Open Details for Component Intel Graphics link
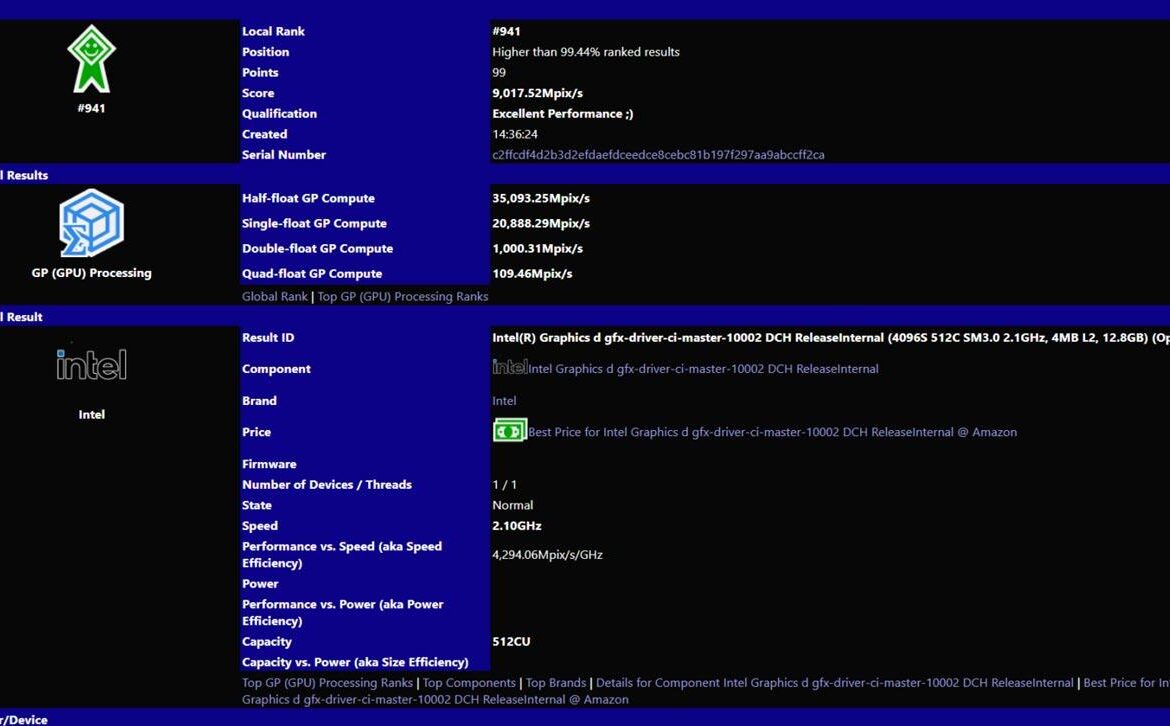The image size is (1170, 726). (834, 683)
